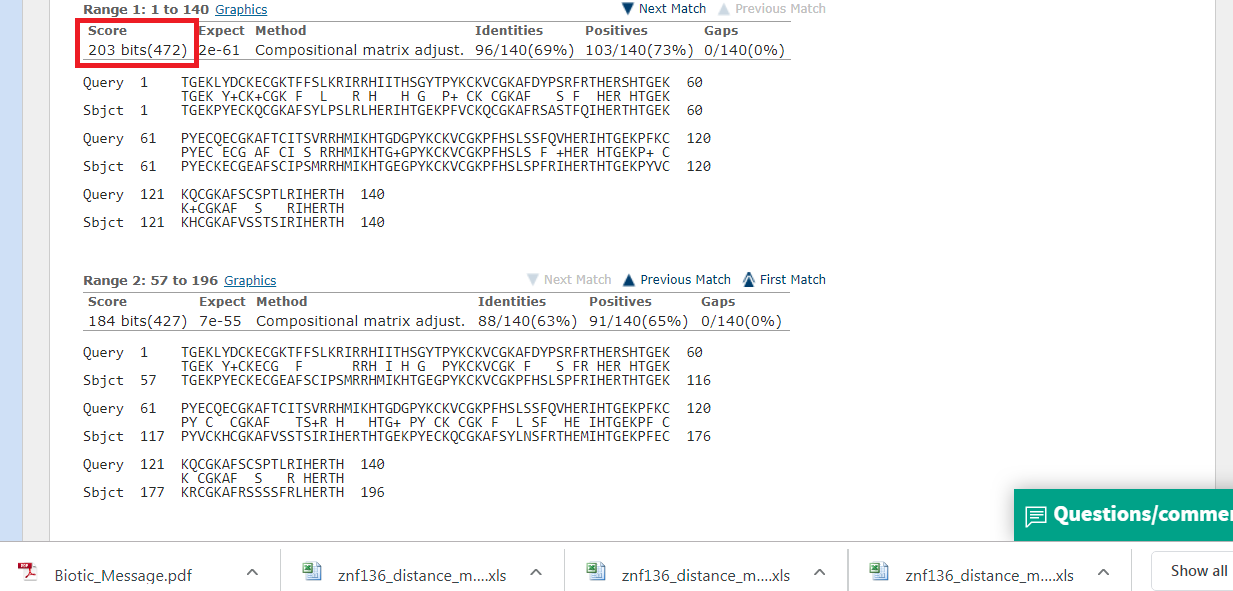Image resolution: width=1233 pixels, height=591 pixels.
Task: Open the Graphics link for Range 1
Action: click(x=241, y=10)
